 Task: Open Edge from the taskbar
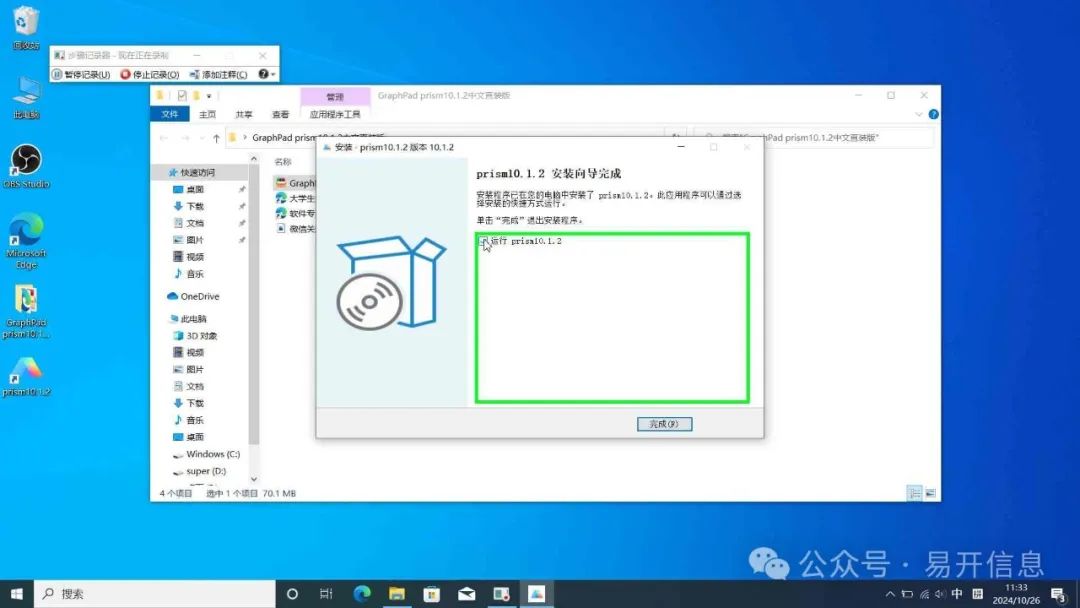pyautogui.click(x=362, y=594)
